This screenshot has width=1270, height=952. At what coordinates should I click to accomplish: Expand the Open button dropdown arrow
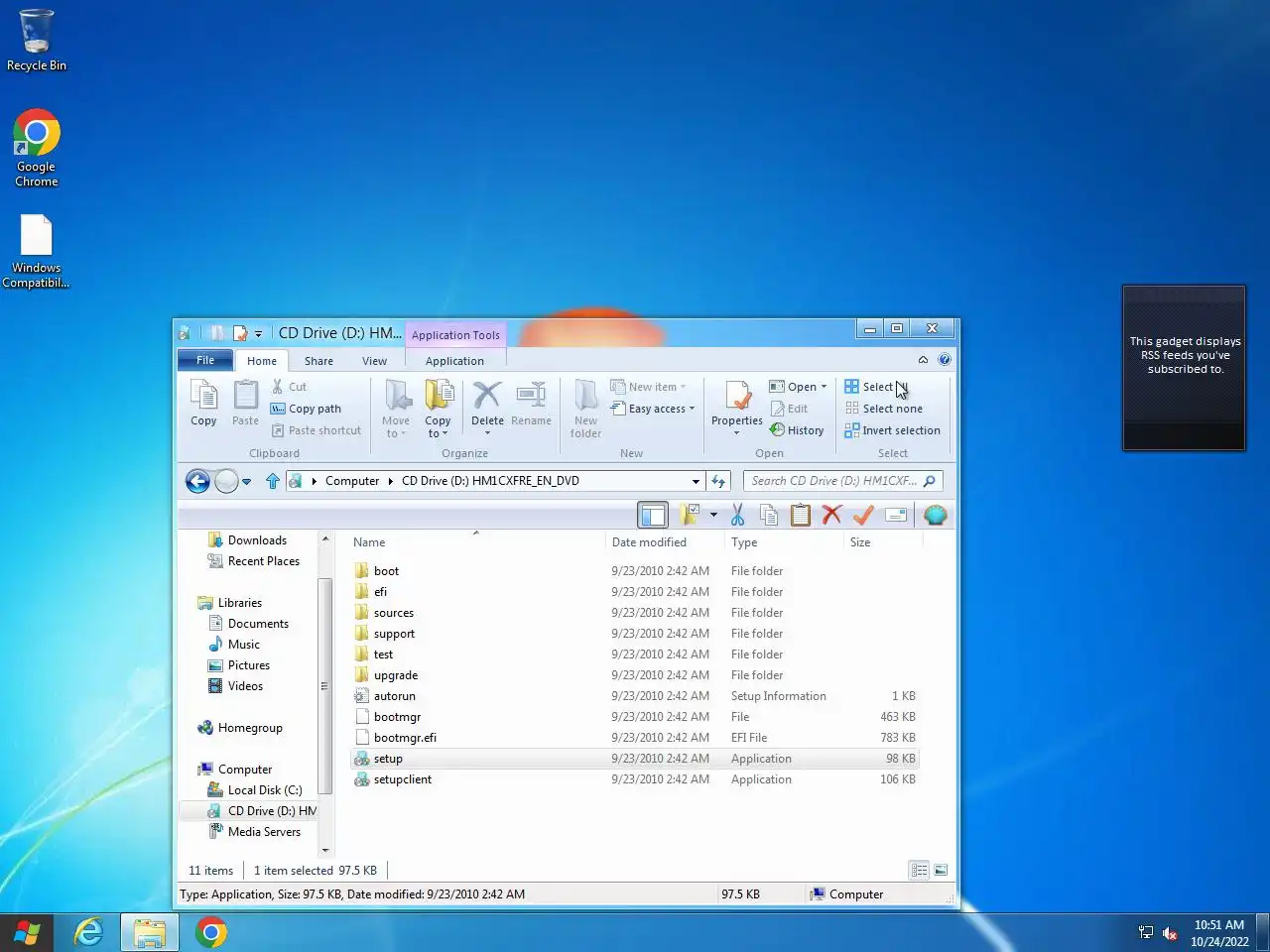[824, 387]
